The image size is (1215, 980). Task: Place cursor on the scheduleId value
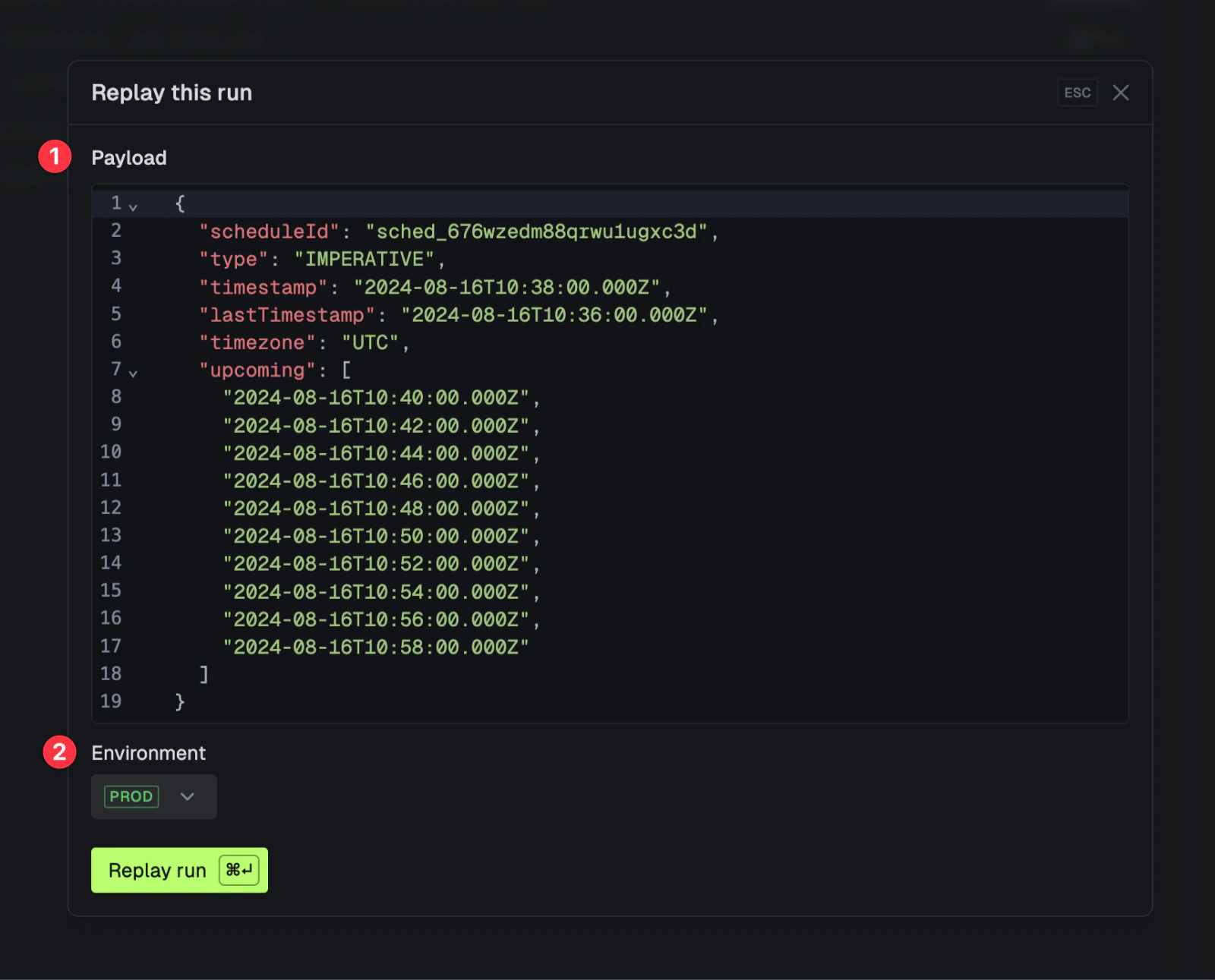point(537,232)
